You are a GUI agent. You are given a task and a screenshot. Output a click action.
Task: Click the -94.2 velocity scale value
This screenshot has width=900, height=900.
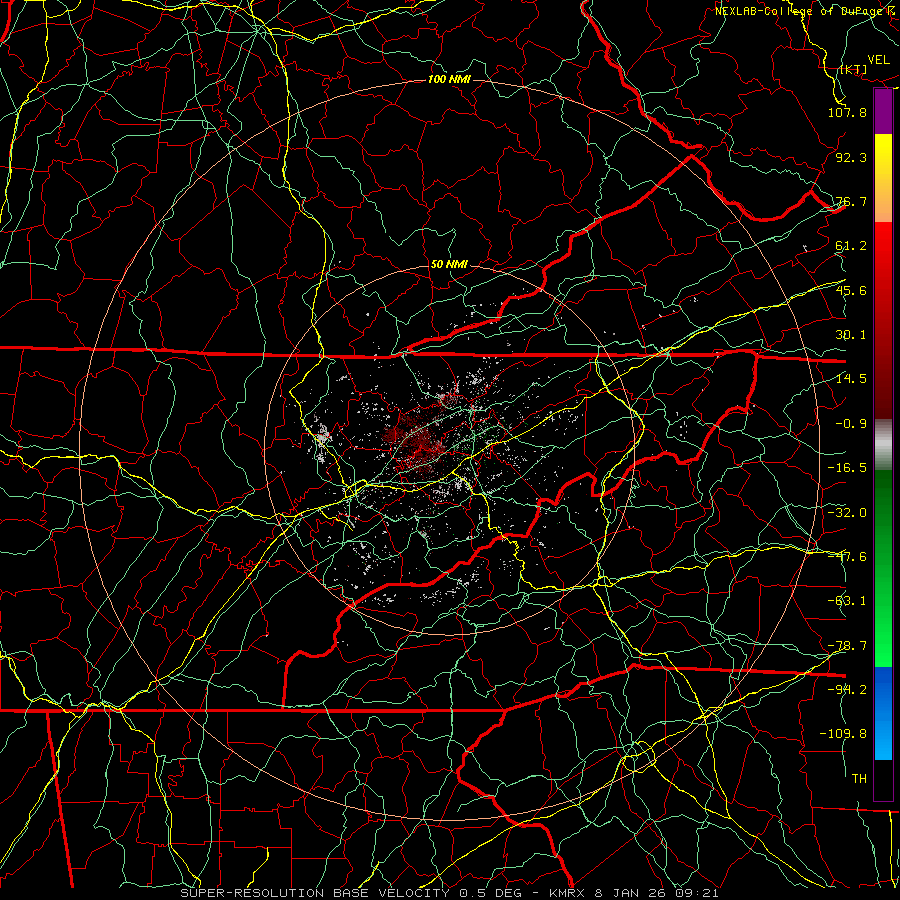point(847,690)
